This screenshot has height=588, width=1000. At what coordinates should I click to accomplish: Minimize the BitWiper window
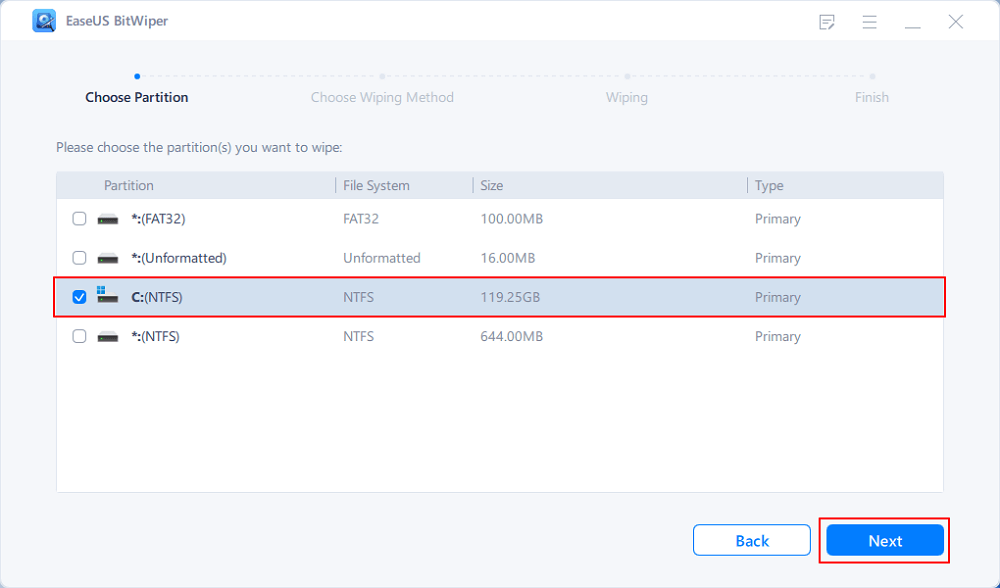pos(912,22)
